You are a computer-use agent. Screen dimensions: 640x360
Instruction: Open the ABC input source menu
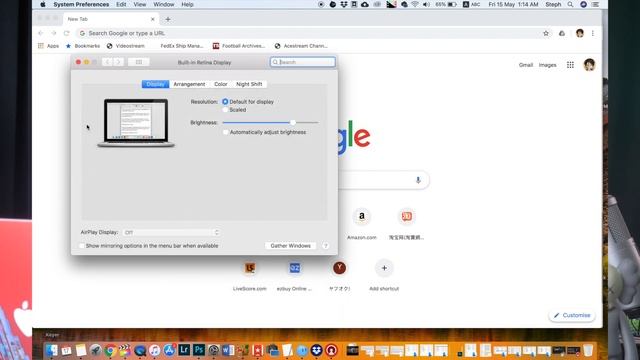[x=471, y=4]
